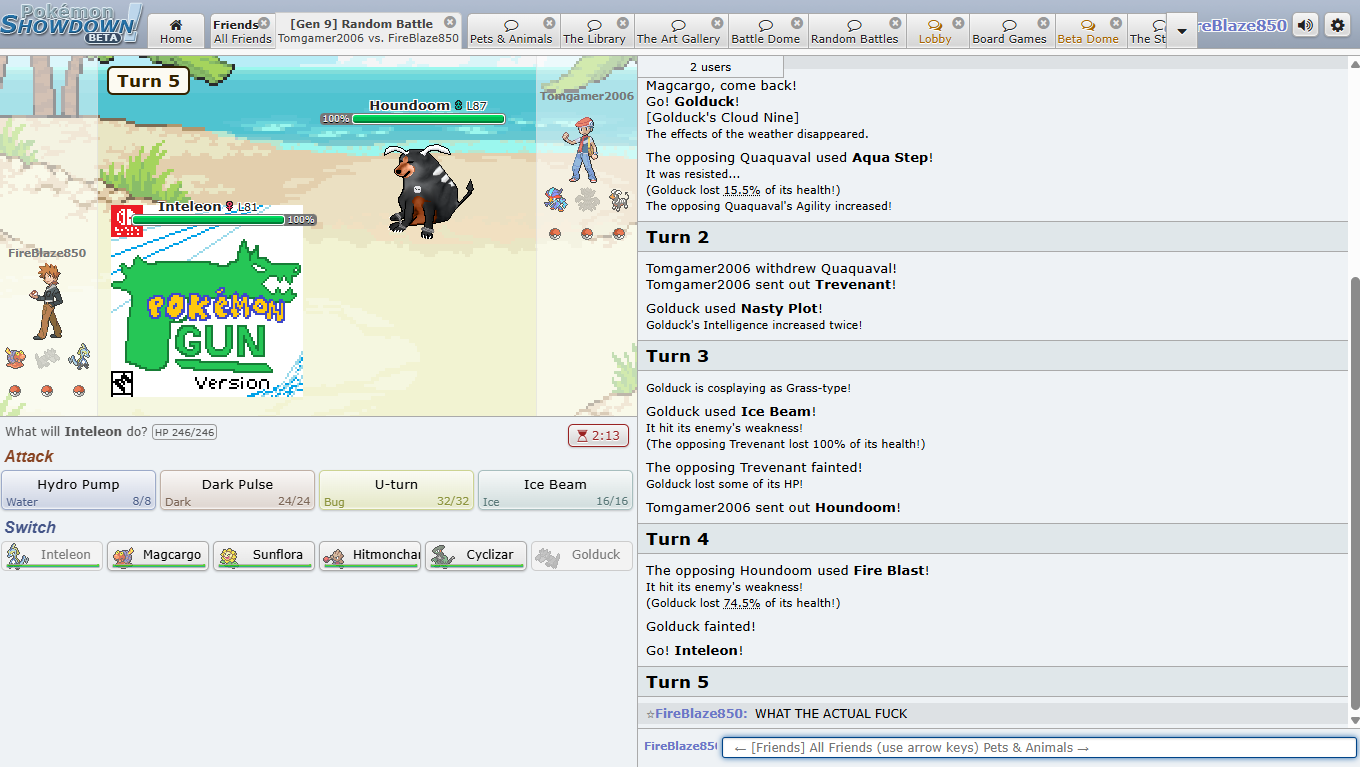The width and height of the screenshot is (1360, 767).
Task: Close the Battle Dome chat tab
Action: [797, 22]
